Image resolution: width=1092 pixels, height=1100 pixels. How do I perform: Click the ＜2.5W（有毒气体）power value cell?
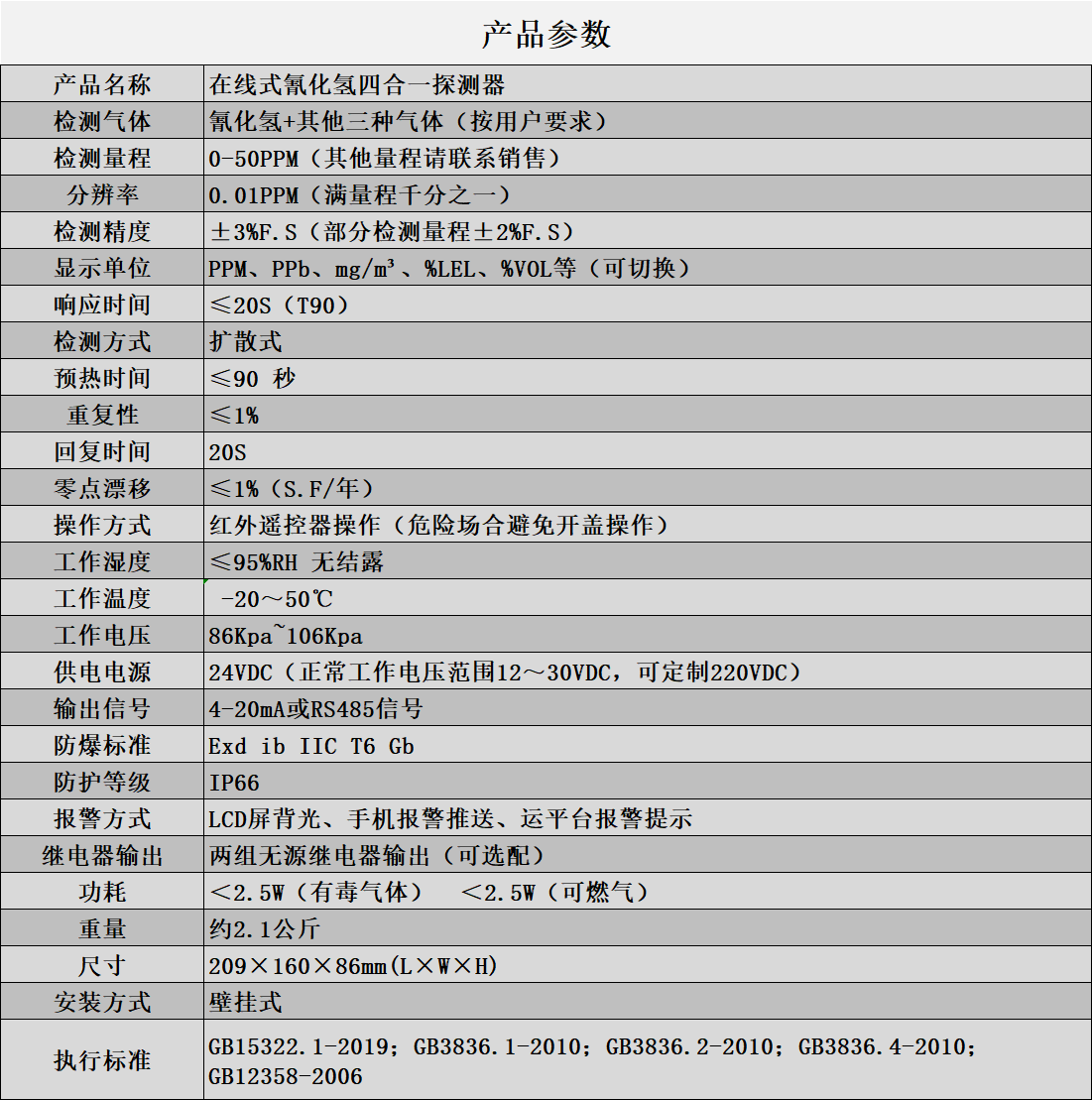click(648, 891)
